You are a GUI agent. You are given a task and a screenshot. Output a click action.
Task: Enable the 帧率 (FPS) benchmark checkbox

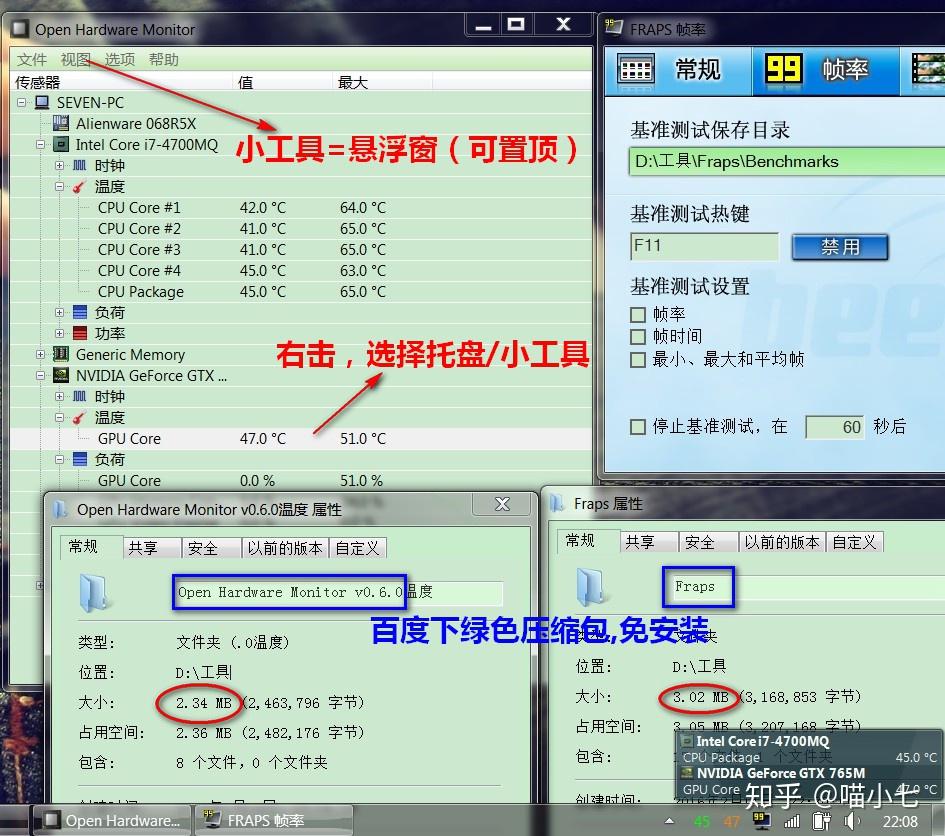click(638, 314)
